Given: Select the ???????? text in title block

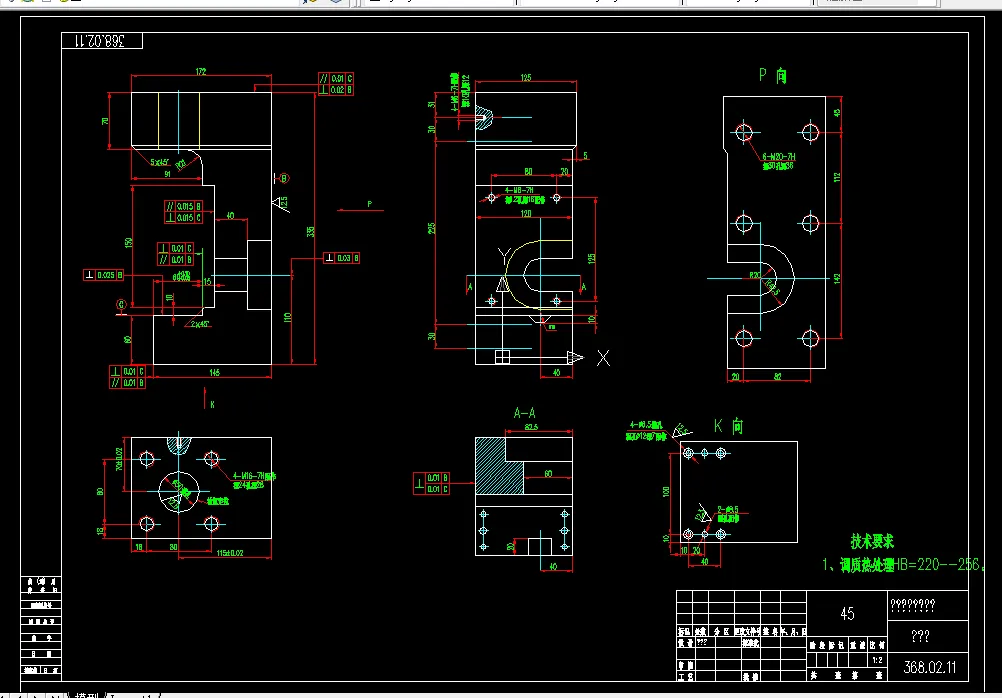Looking at the screenshot, I should click(913, 605).
